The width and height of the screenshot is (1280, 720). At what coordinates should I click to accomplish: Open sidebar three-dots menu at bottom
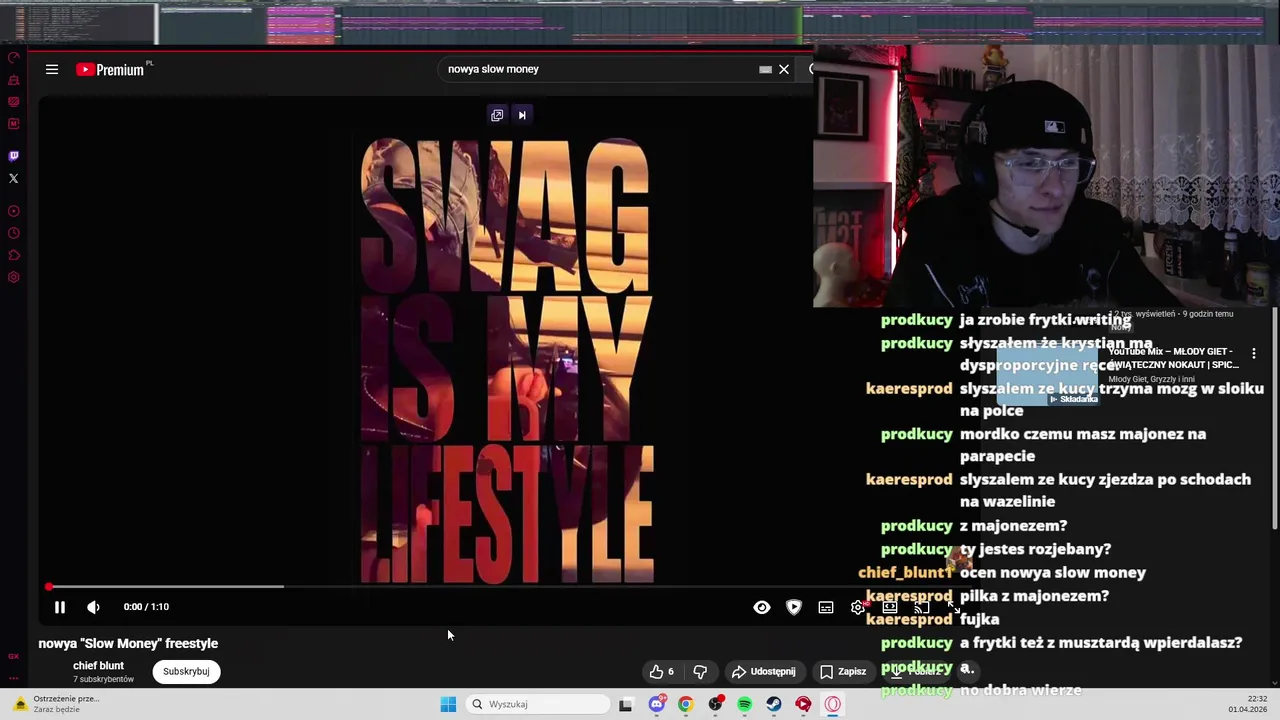14,678
